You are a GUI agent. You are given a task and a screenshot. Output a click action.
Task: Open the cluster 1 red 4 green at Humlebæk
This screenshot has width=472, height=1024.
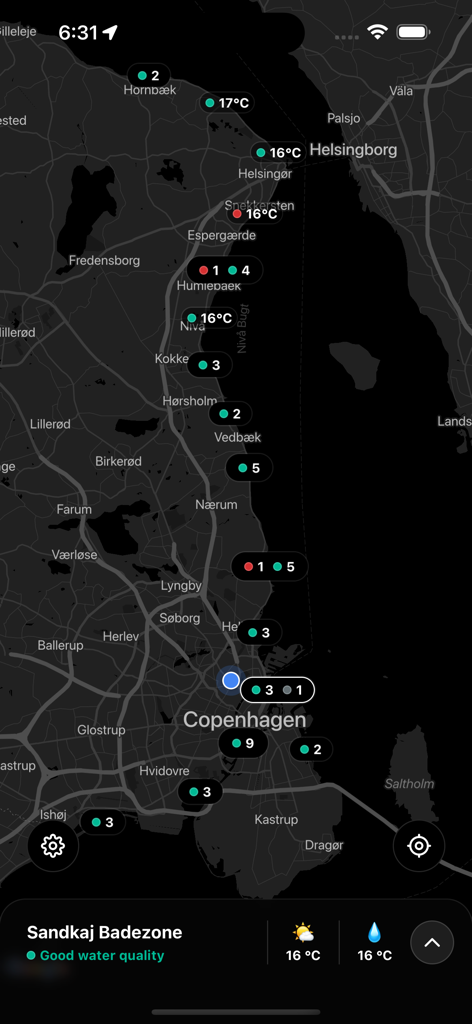(225, 270)
